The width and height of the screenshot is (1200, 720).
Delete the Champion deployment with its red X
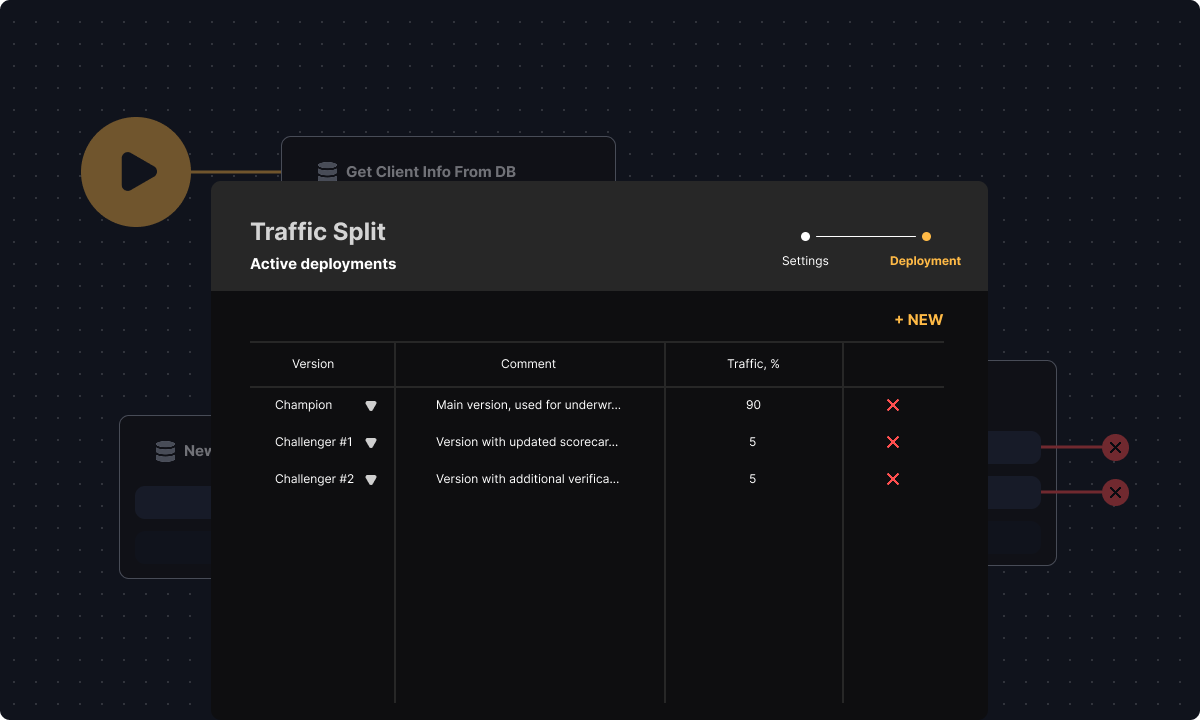(892, 405)
